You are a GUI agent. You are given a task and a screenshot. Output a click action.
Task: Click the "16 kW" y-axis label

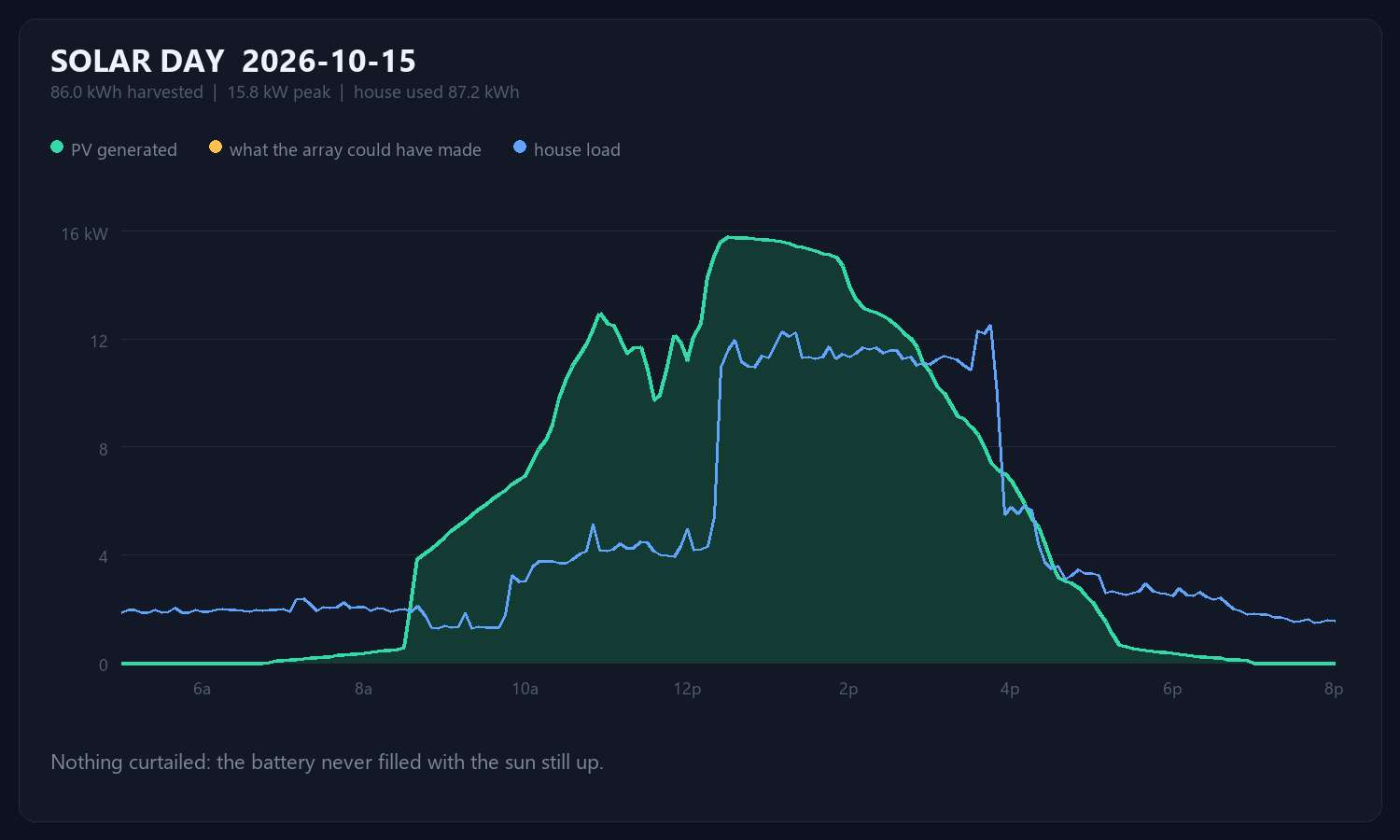85,233
